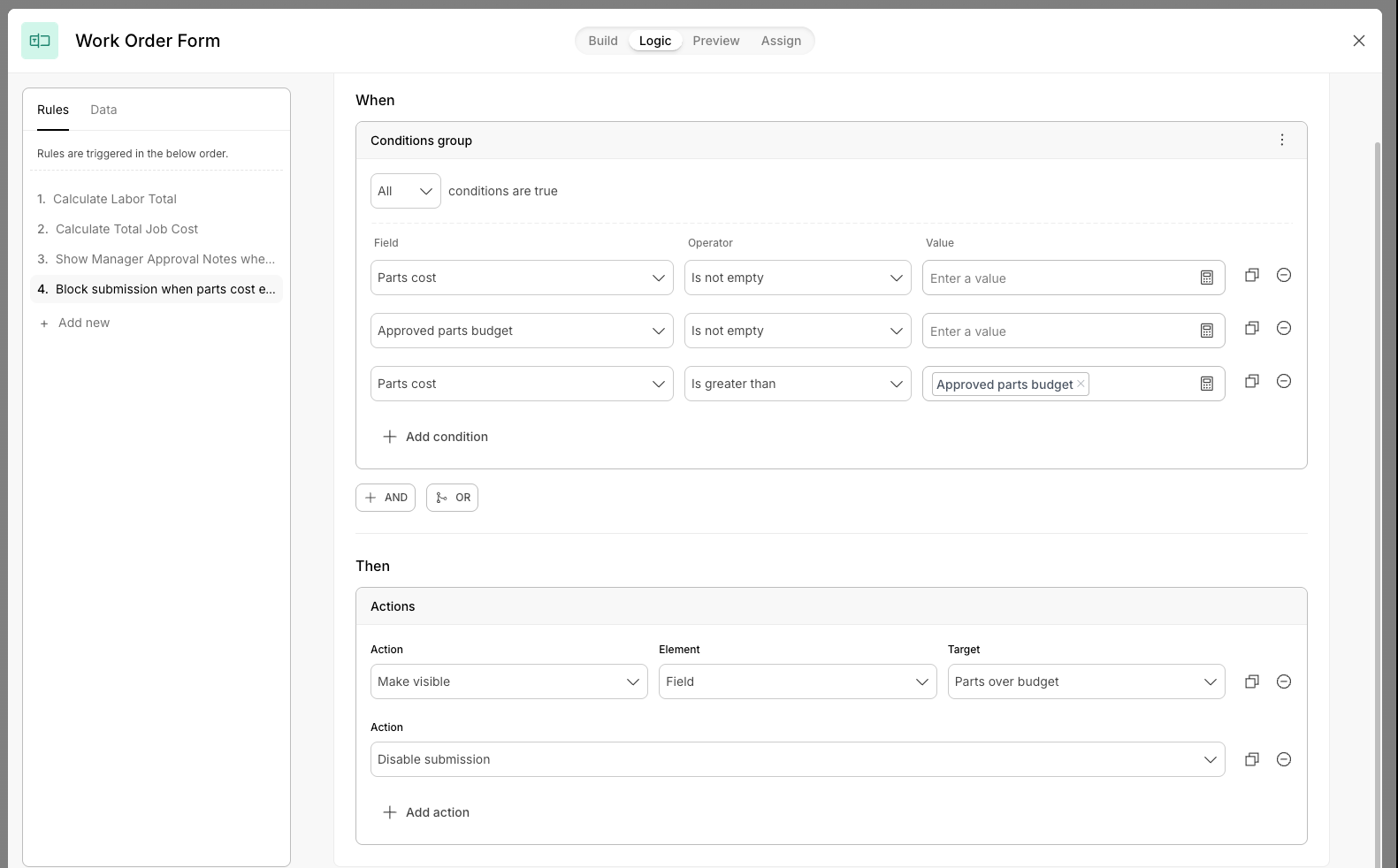Duplicate the first Parts cost condition

(1252, 275)
